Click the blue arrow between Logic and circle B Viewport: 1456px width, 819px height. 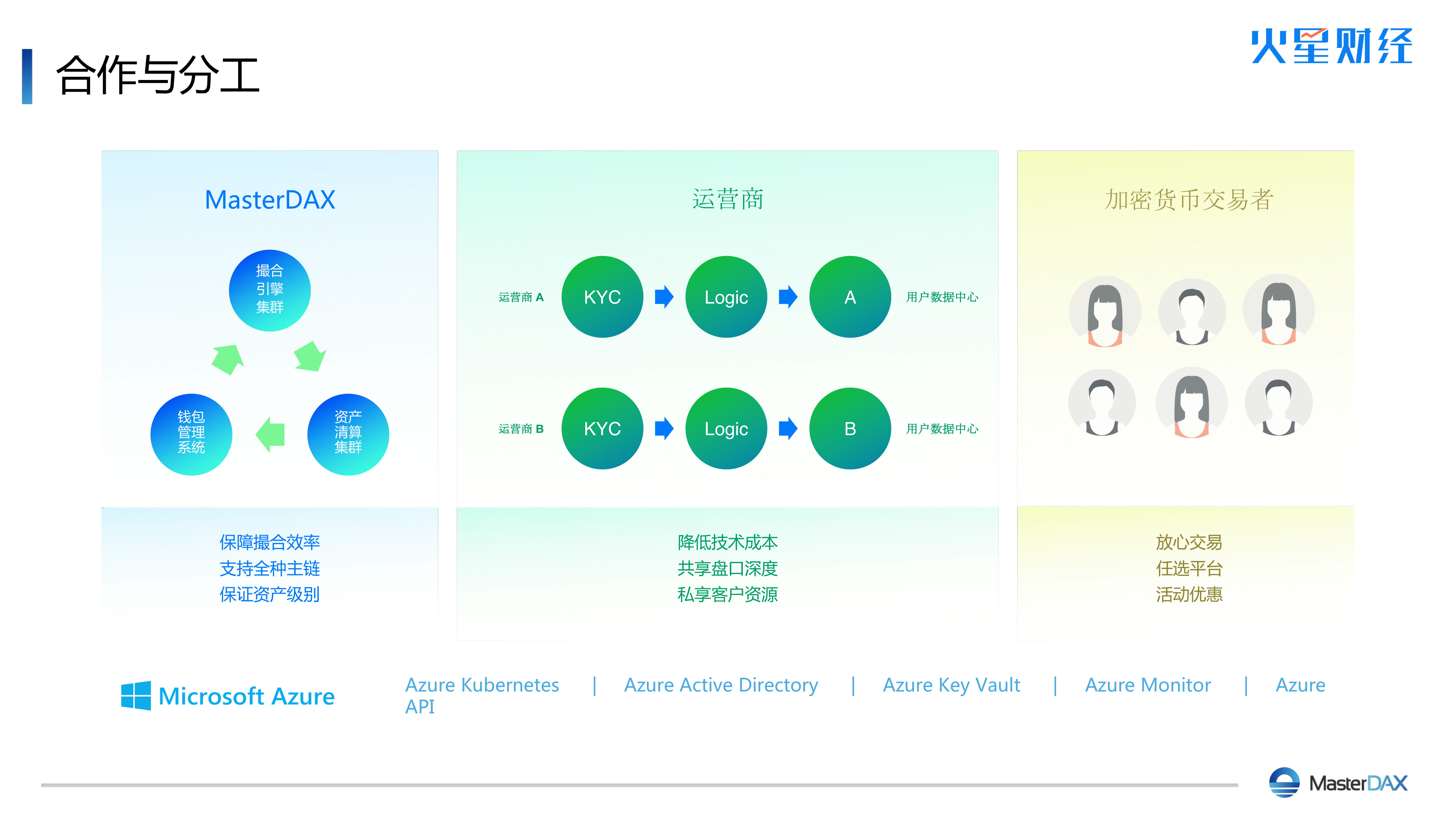[x=788, y=428]
